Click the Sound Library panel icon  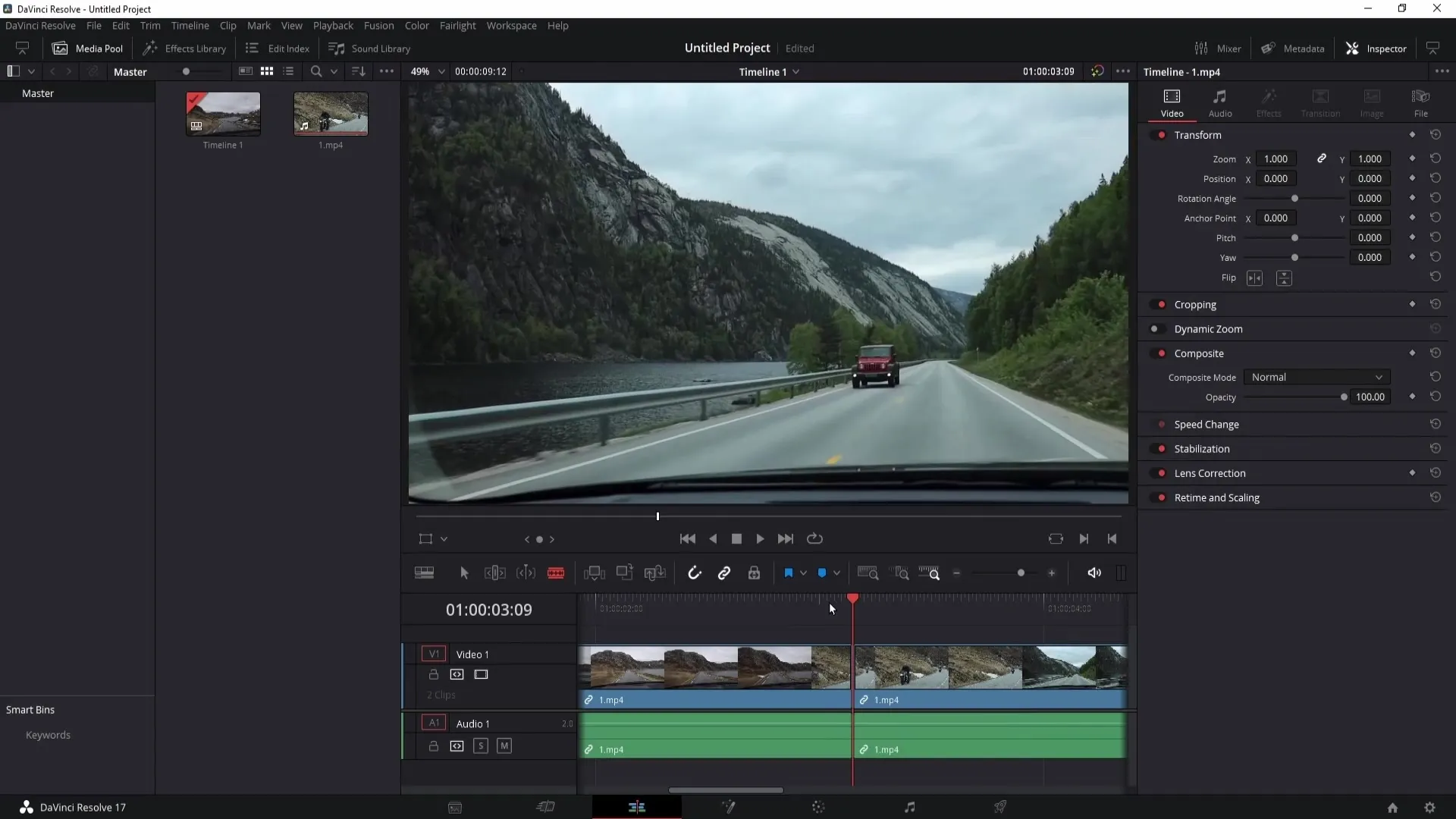pyautogui.click(x=337, y=48)
